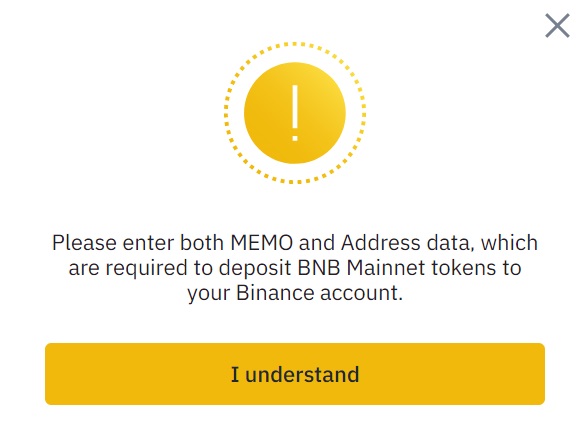Click the word Address in the notice

coord(380,243)
